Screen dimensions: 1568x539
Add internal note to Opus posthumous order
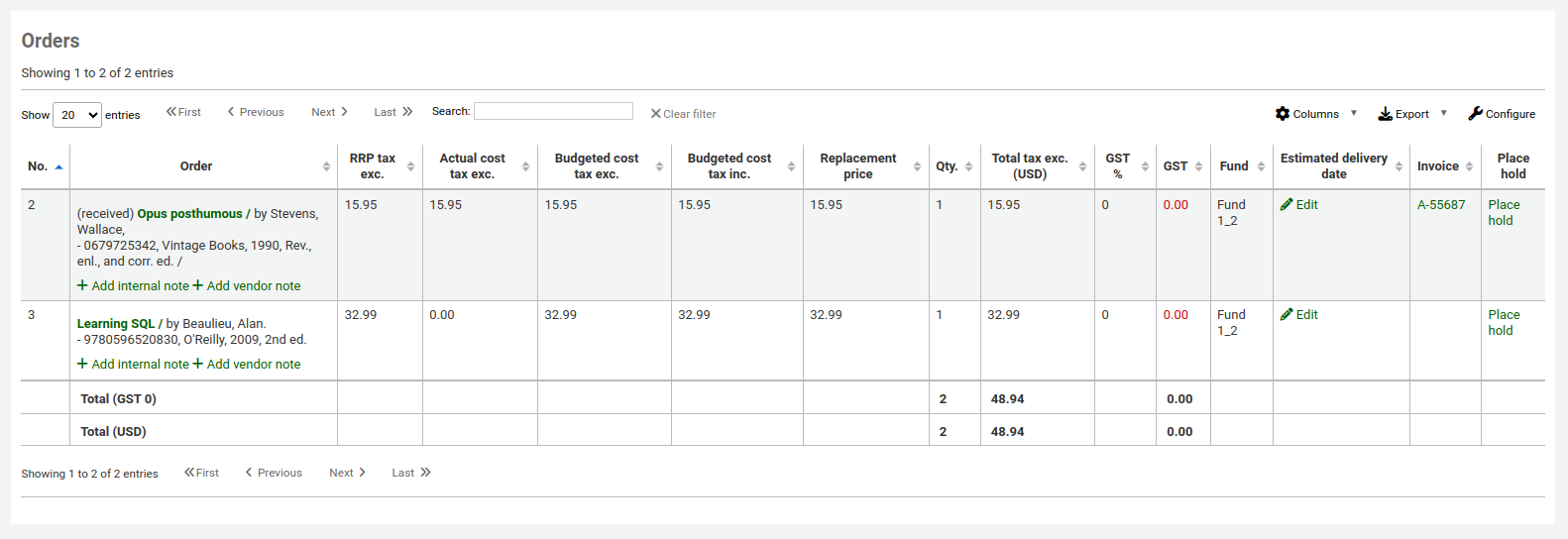tap(133, 286)
